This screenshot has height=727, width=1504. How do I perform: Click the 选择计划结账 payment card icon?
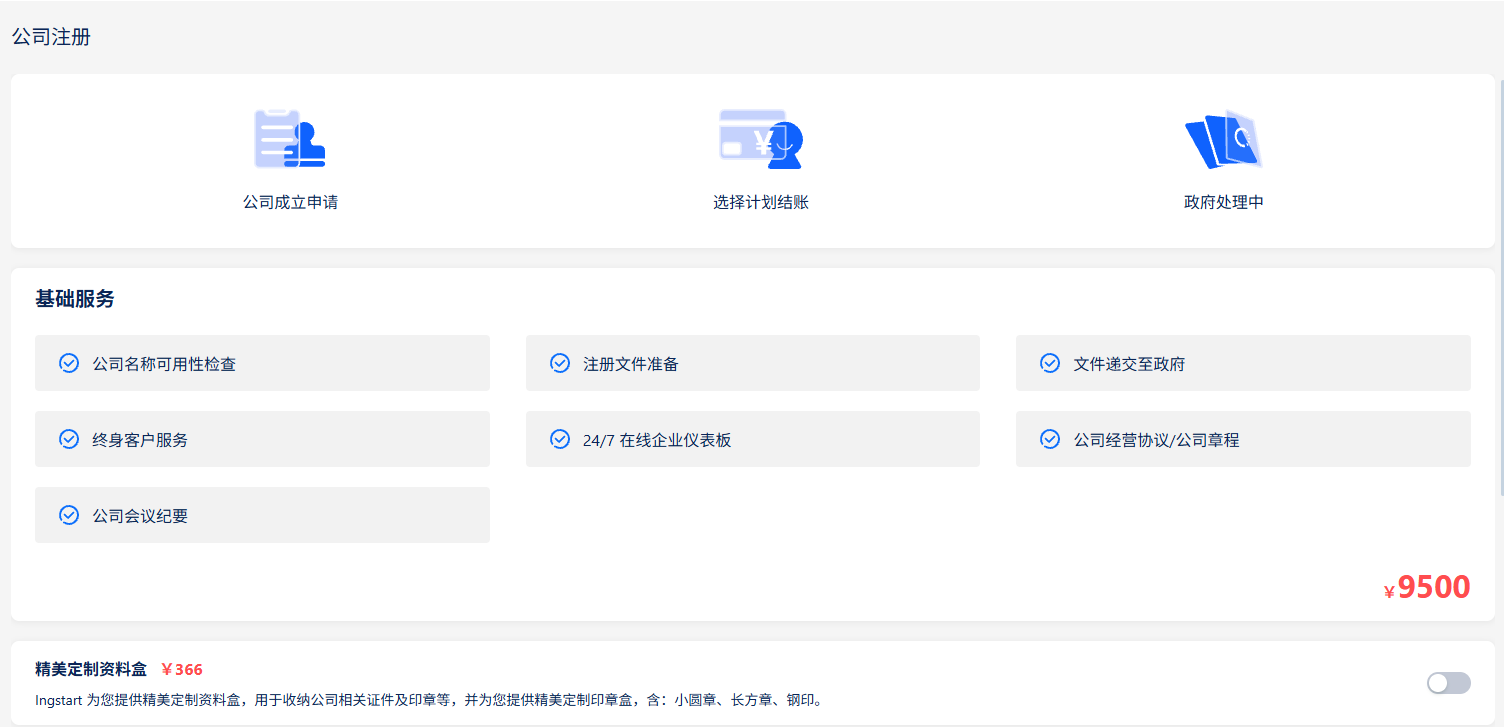pyautogui.click(x=761, y=138)
